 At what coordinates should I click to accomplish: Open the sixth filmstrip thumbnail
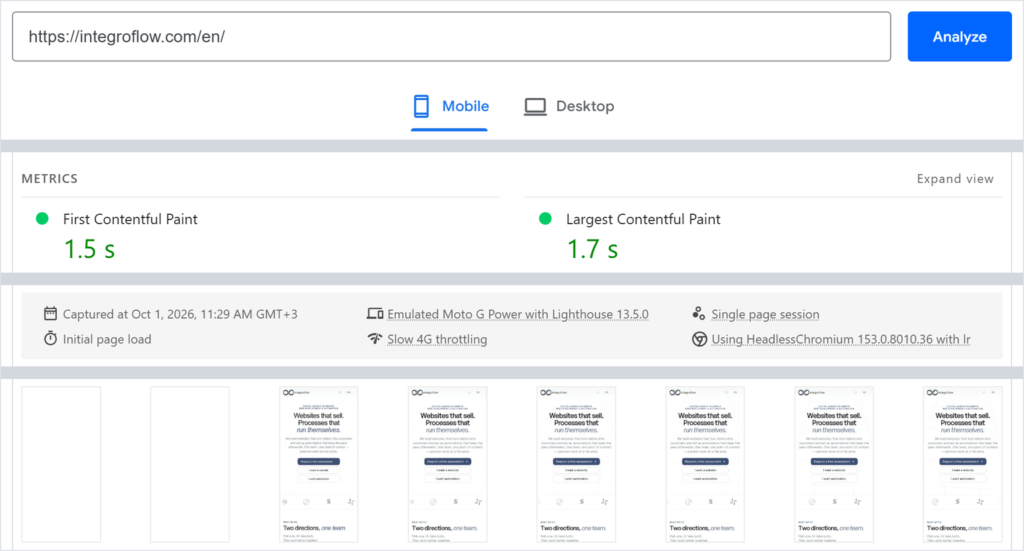[x=705, y=464]
